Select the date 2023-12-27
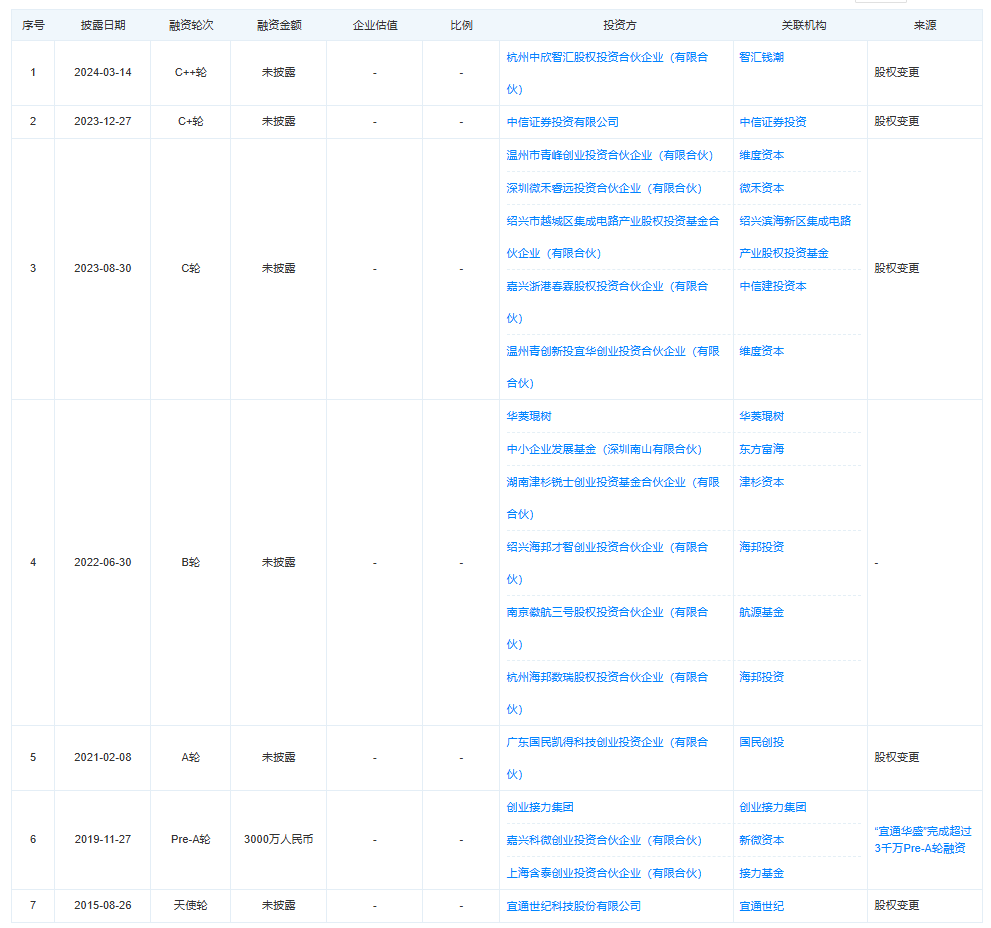 (102, 121)
